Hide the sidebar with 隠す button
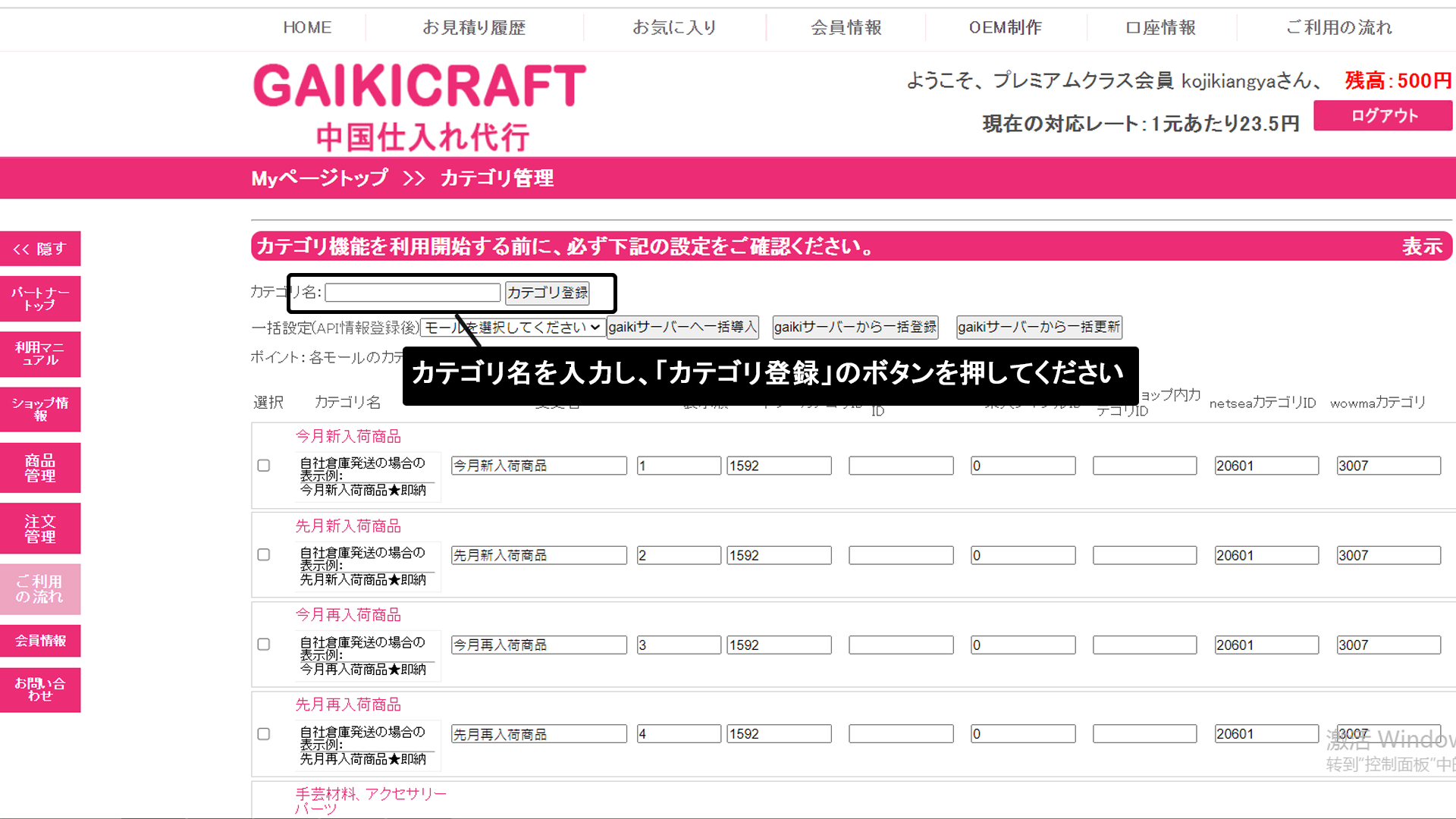 pos(40,249)
